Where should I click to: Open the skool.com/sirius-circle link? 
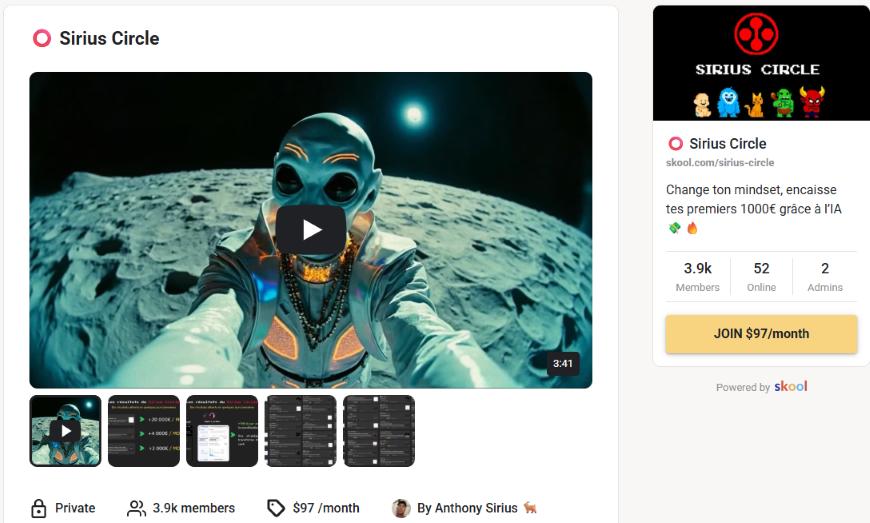pyautogui.click(x=720, y=163)
